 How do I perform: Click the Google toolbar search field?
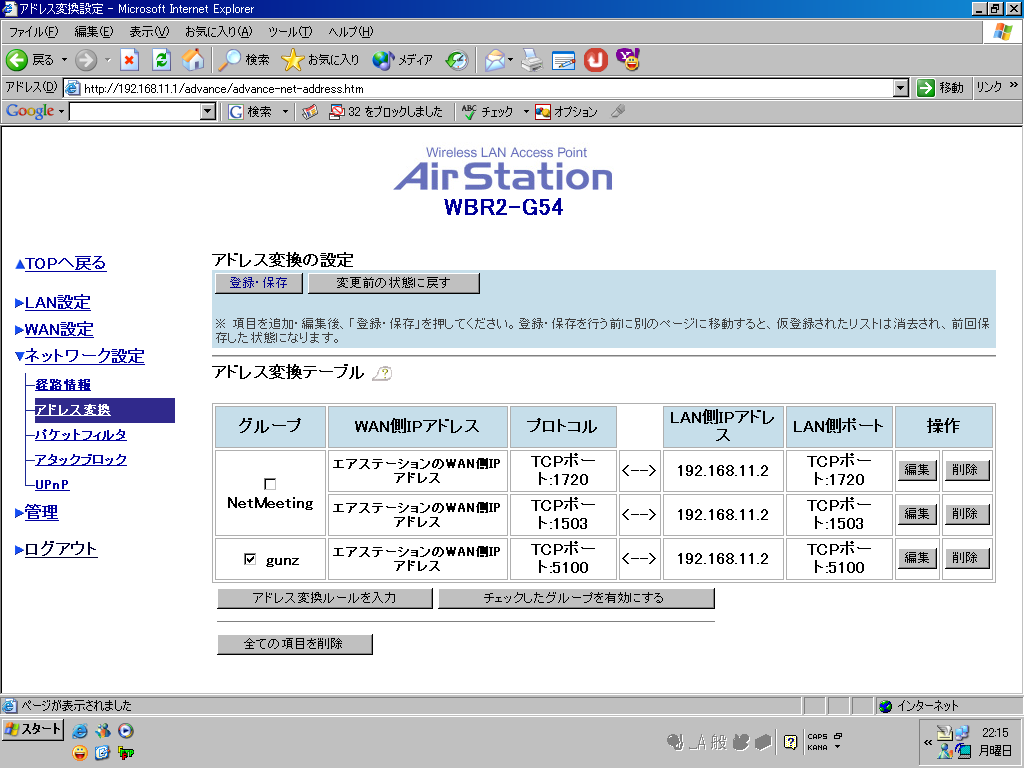135,112
